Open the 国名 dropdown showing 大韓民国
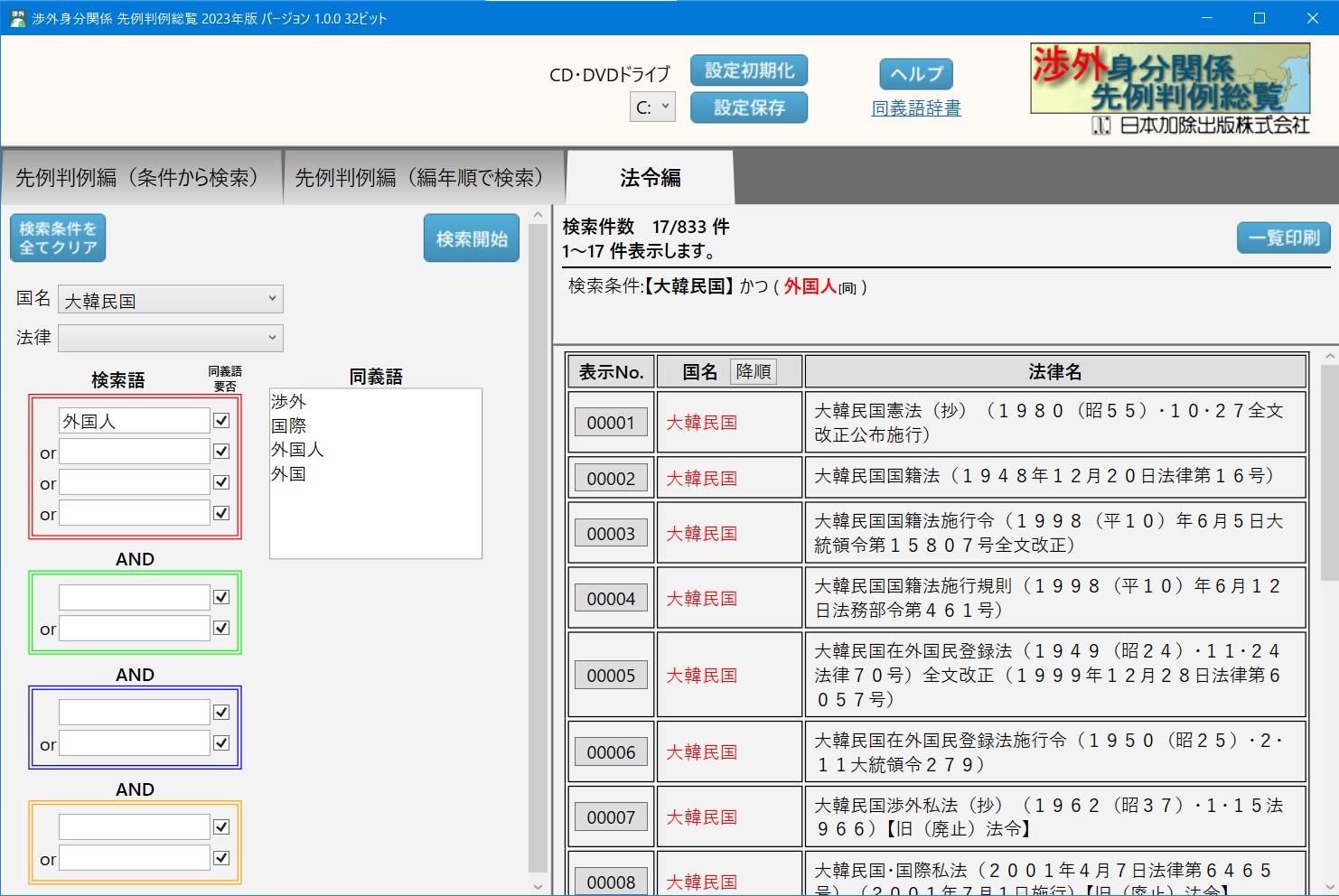 pos(171,300)
